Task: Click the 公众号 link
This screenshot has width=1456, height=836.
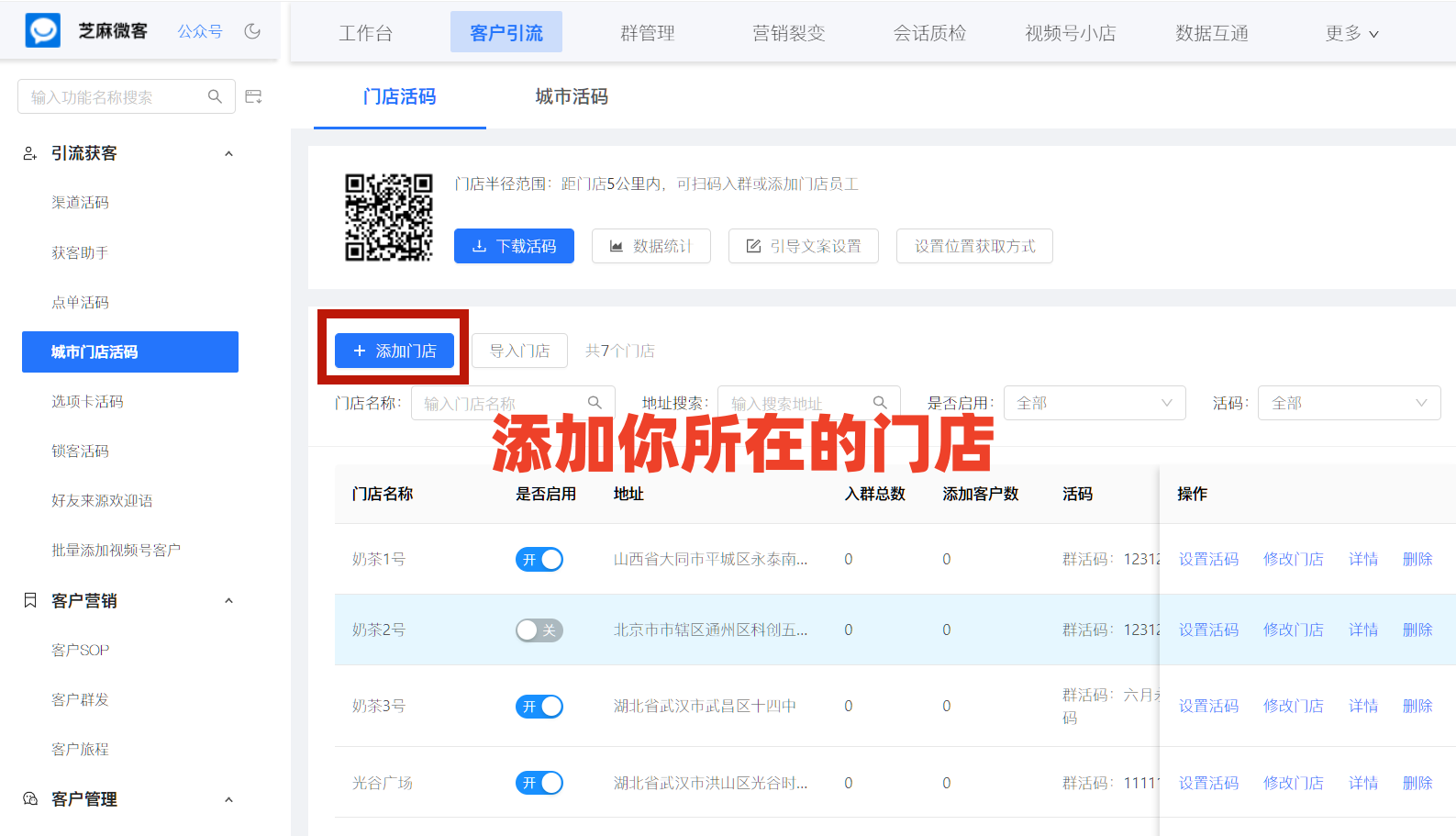Action: point(200,31)
